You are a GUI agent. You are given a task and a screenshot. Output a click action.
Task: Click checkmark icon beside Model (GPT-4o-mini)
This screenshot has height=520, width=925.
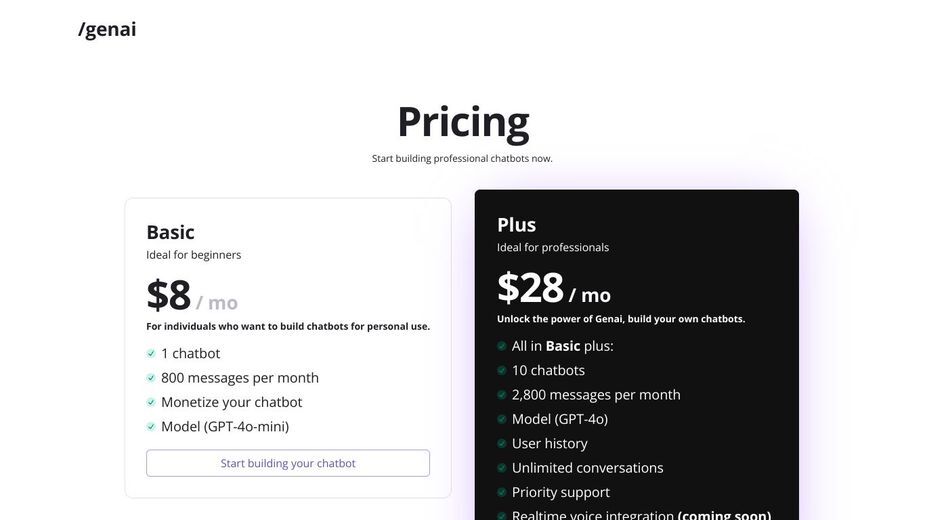click(x=151, y=427)
